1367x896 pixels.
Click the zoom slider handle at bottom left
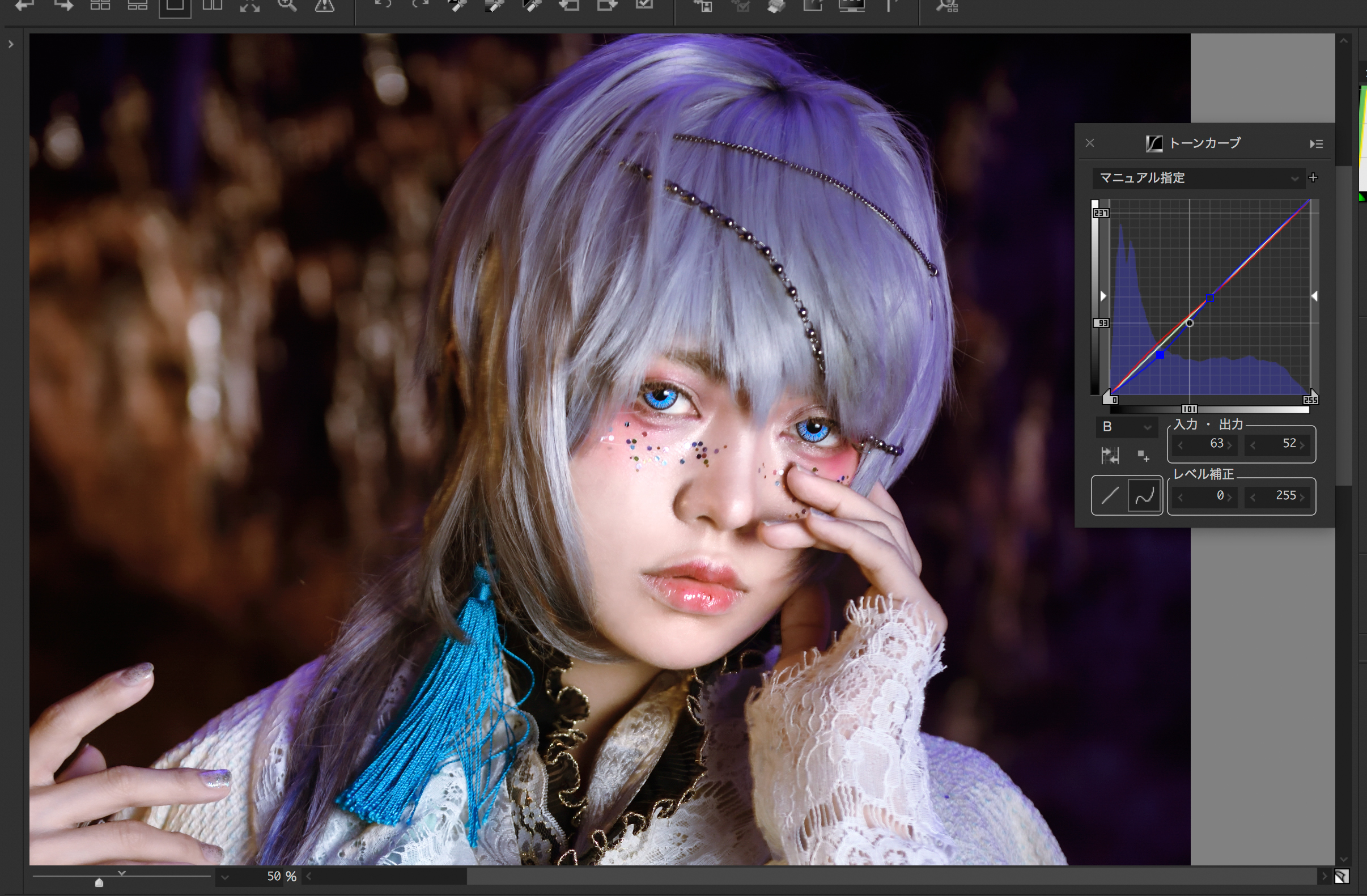pyautogui.click(x=99, y=882)
